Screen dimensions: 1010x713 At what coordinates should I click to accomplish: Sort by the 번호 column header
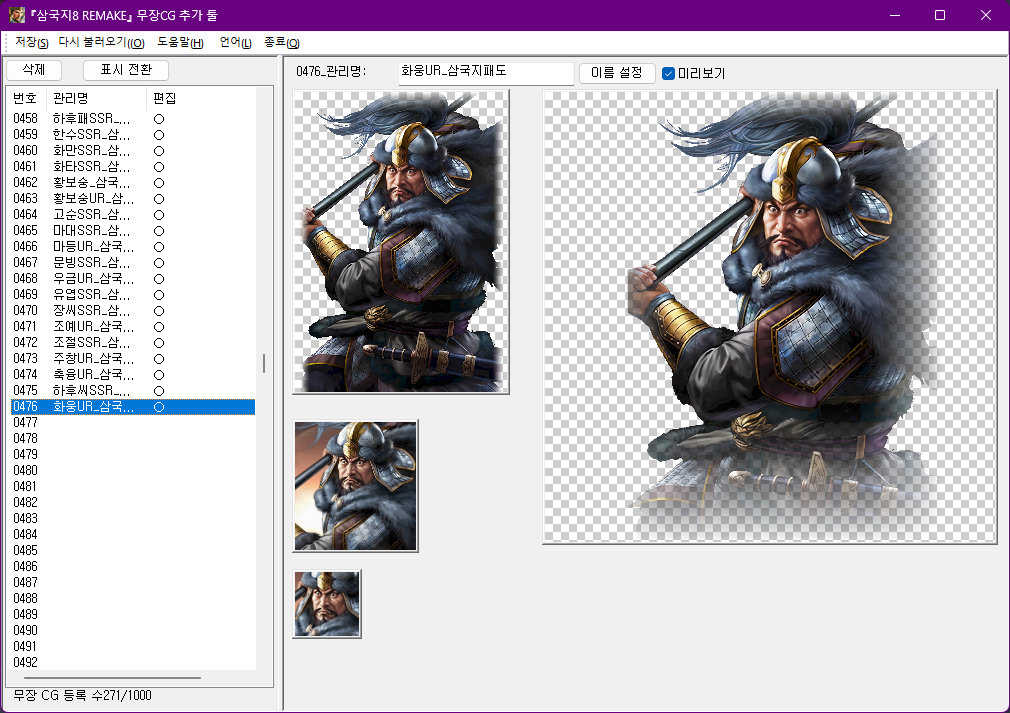(x=26, y=99)
